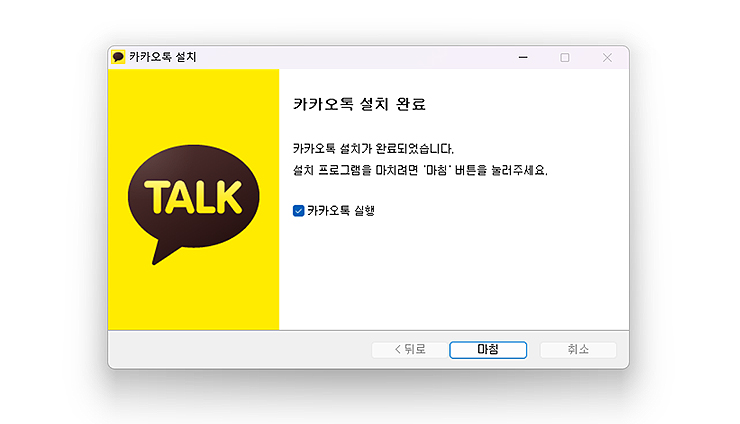740x424 pixels.
Task: Click the 카카오톡 설치가 완료되었습니다 message
Action: [x=373, y=149]
